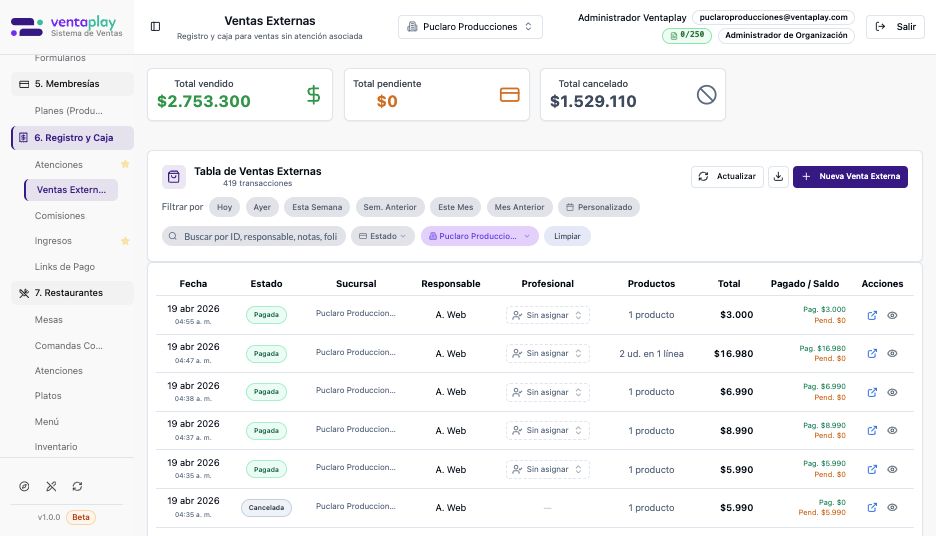
Task: Open the Puclaro Producciones organization selector
Action: [470, 27]
